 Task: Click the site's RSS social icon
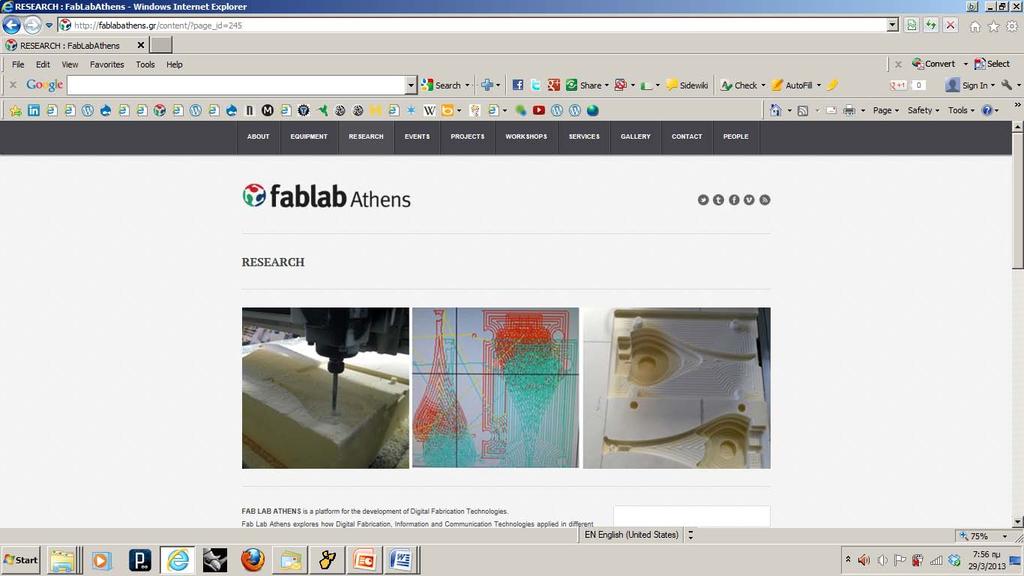tap(765, 200)
